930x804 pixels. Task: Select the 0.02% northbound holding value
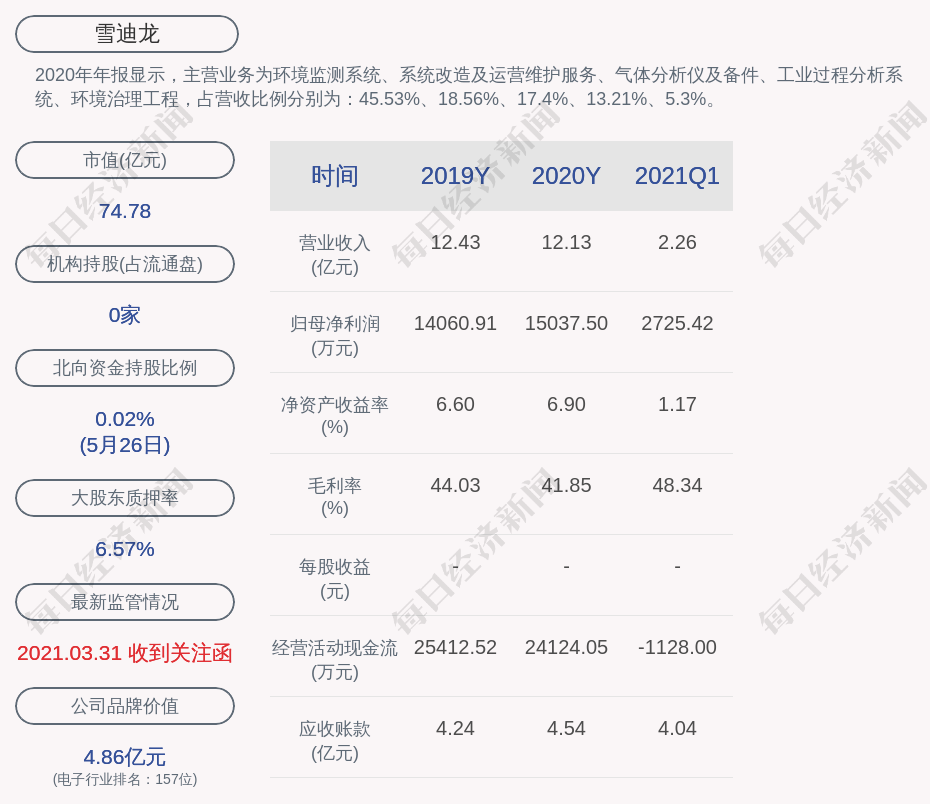tap(125, 419)
